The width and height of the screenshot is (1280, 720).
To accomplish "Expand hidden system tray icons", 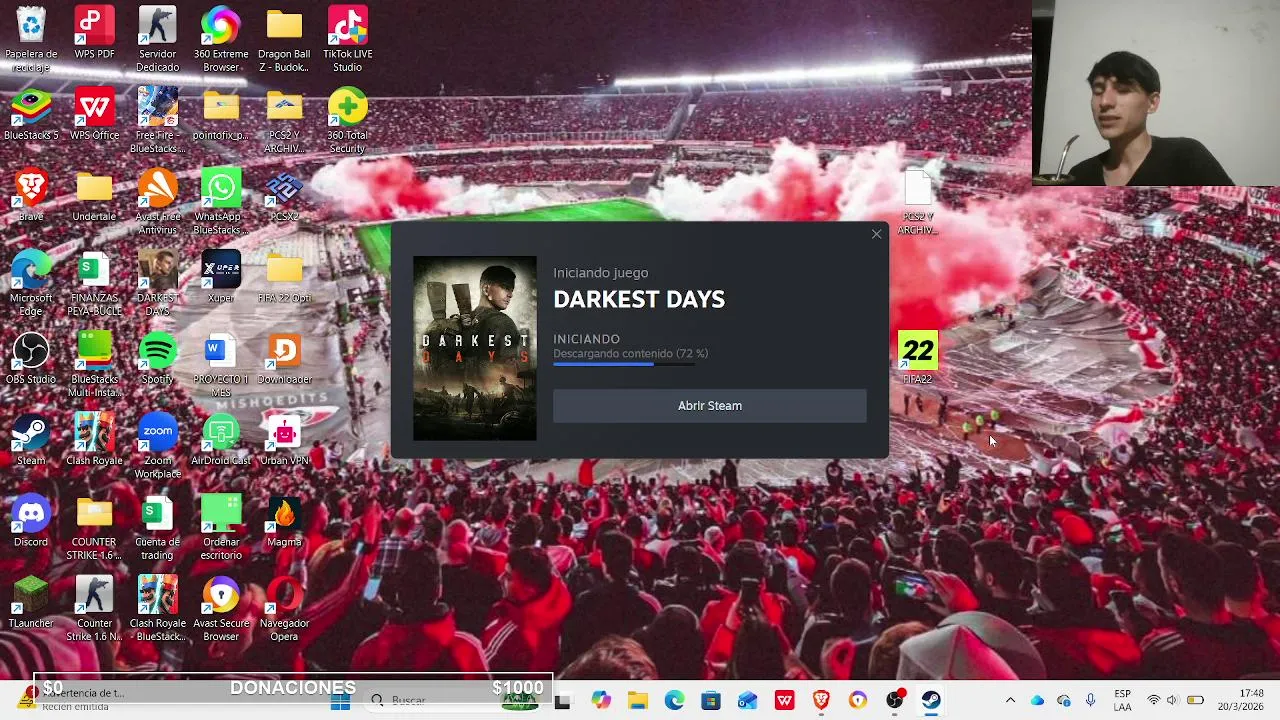I will (1010, 701).
